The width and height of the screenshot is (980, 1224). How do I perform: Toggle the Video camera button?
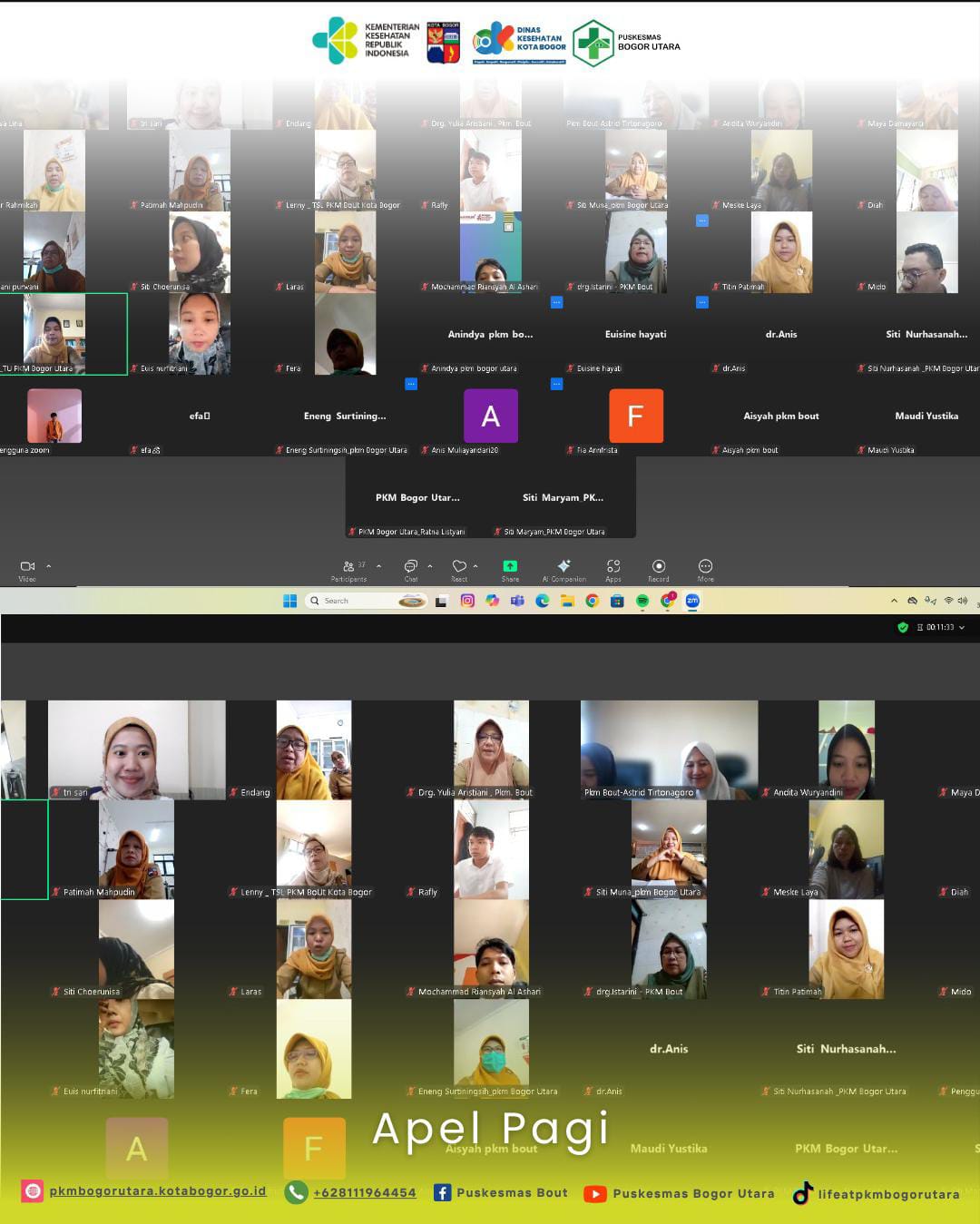pos(27,567)
